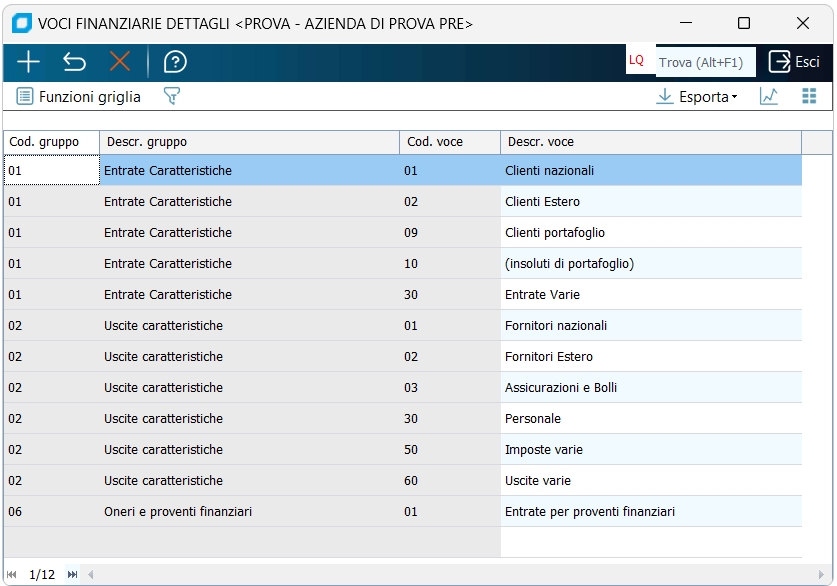Screen dimensions: 837x586
Task: Click the grid layout tiles icon
Action: pyautogui.click(x=809, y=97)
